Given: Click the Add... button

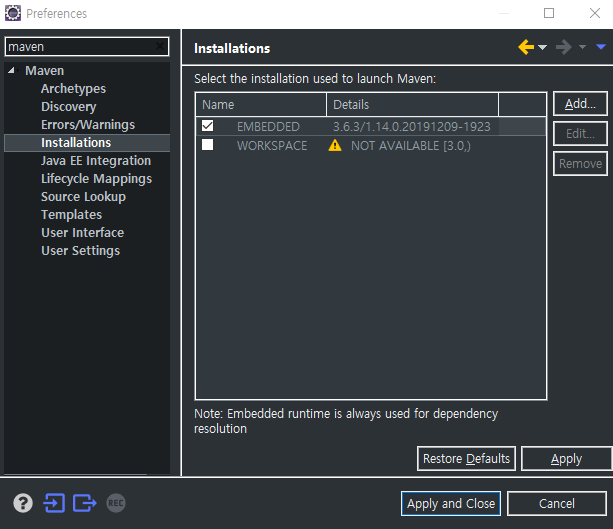Looking at the screenshot, I should point(580,104).
